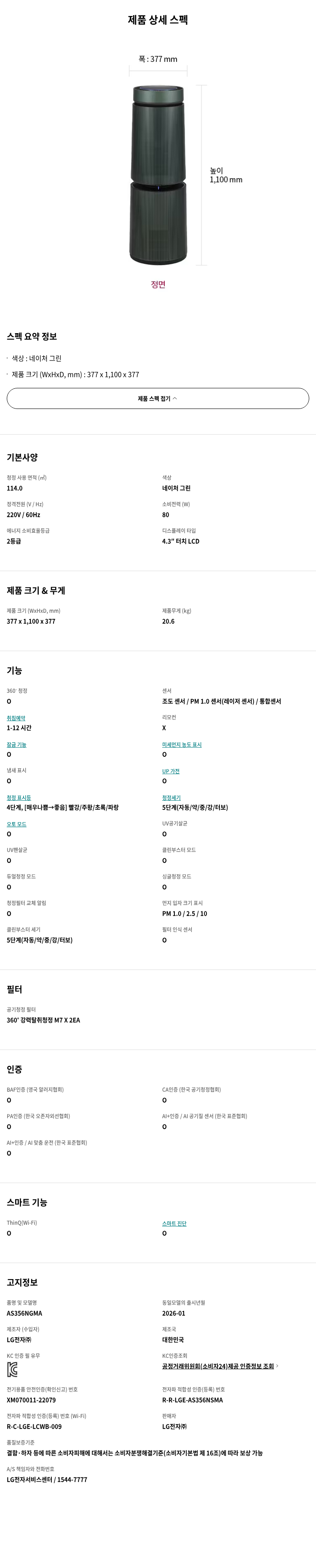Click the 미세먼지 농도 표시 link
The height and width of the screenshot is (1568, 316).
click(x=182, y=745)
